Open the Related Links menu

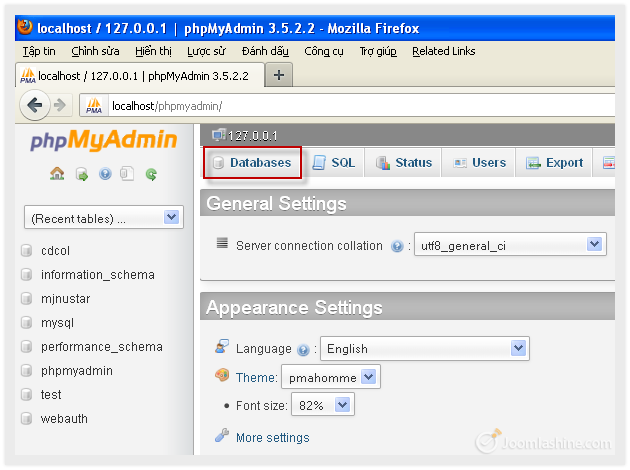444,51
